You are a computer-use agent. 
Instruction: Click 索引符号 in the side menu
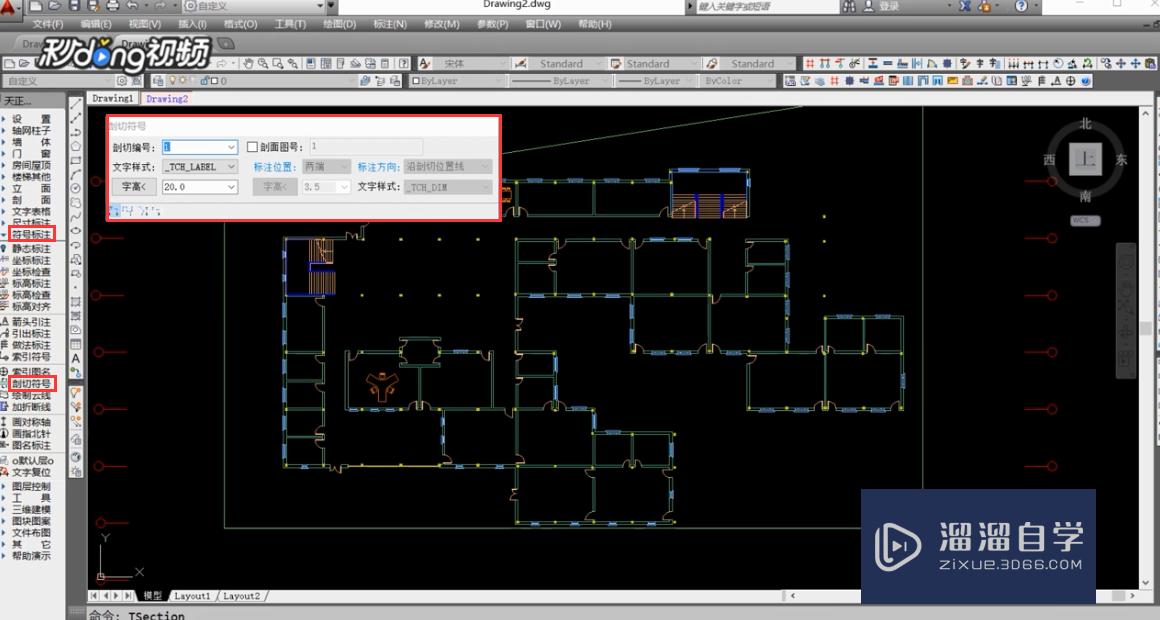coord(31,357)
